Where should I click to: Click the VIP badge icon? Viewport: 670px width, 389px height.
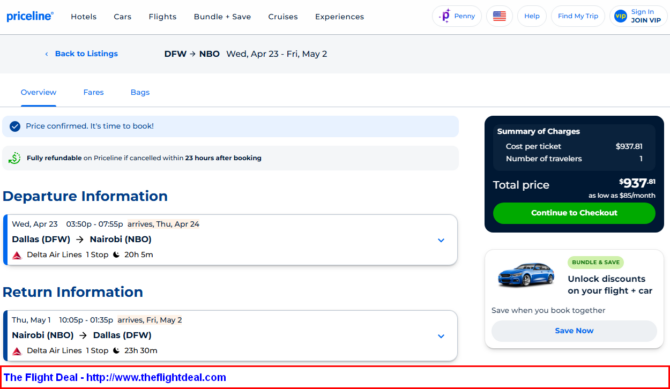point(620,16)
